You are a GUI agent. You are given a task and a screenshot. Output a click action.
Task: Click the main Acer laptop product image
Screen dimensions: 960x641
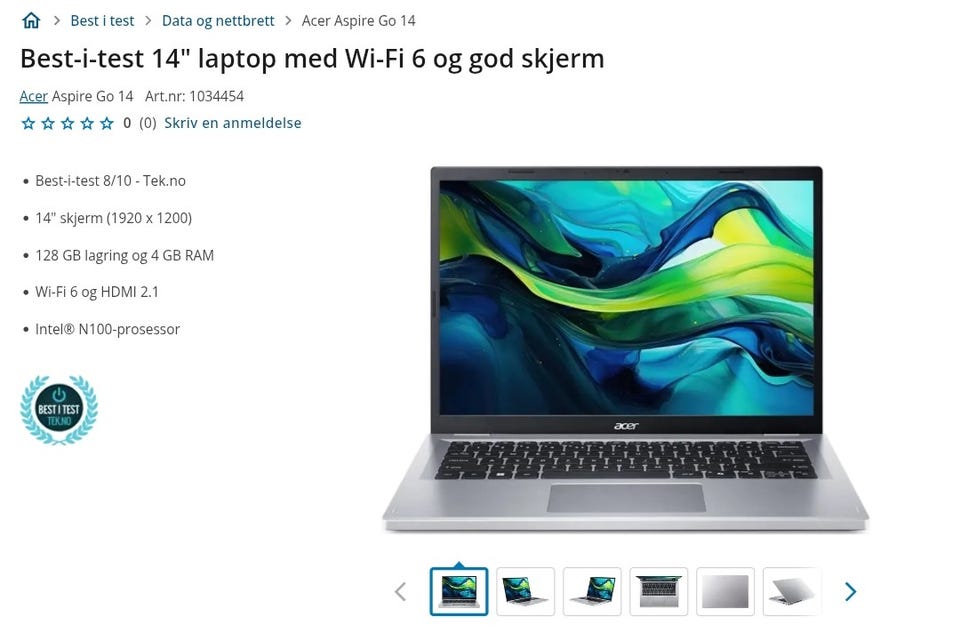point(626,349)
